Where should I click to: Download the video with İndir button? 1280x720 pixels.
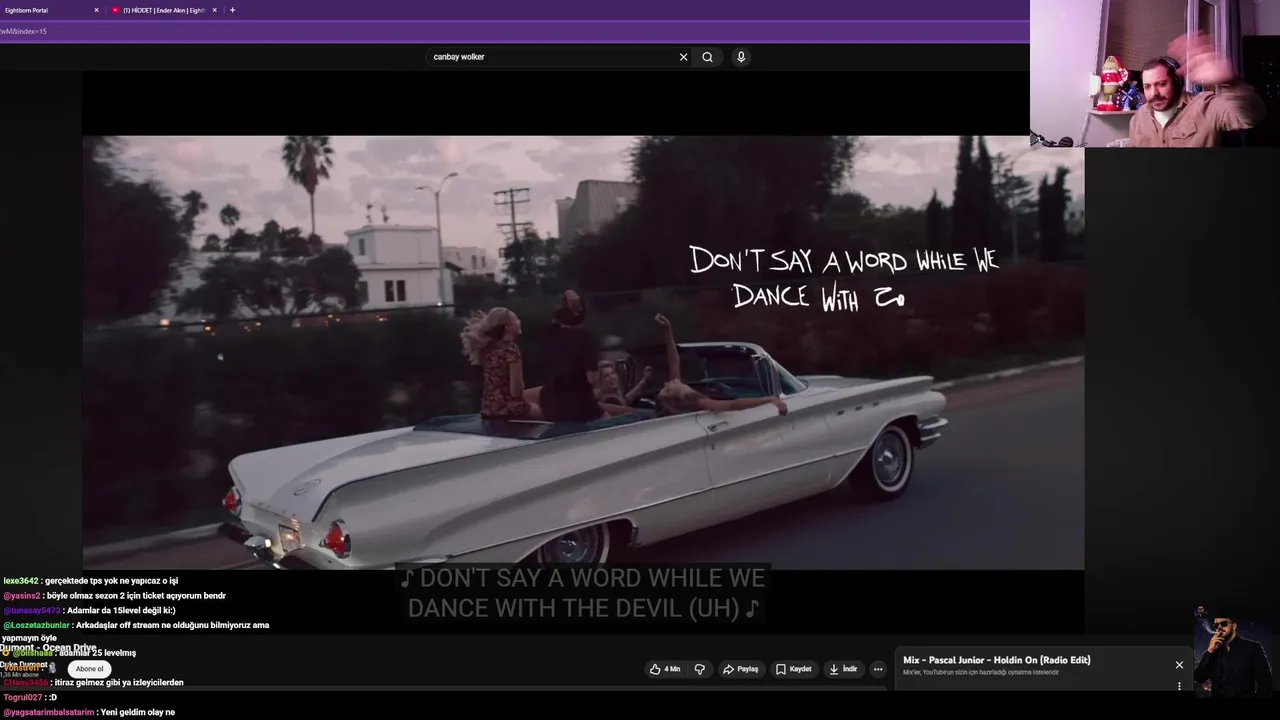click(x=843, y=669)
